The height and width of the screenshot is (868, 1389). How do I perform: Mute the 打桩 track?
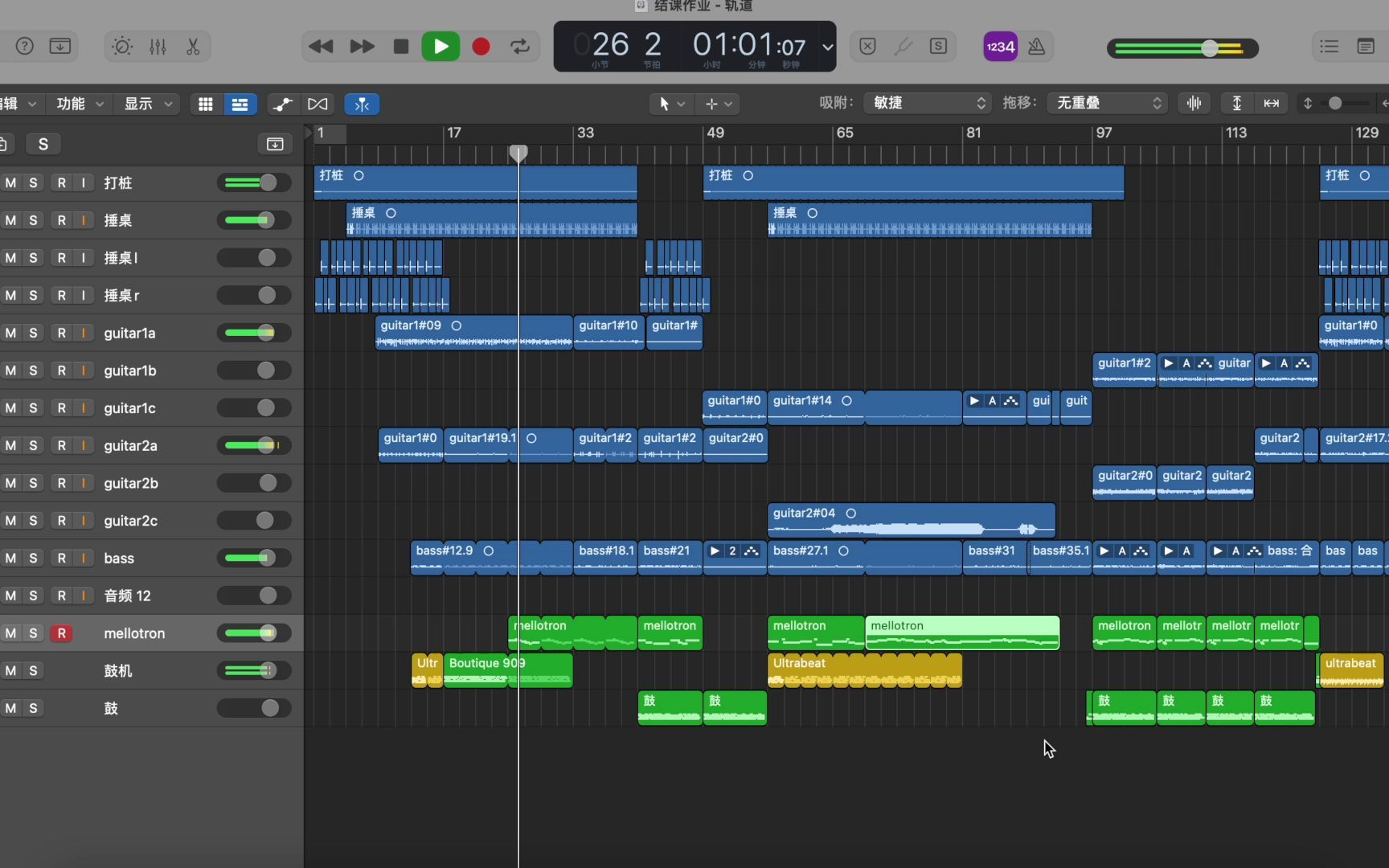pyautogui.click(x=10, y=182)
